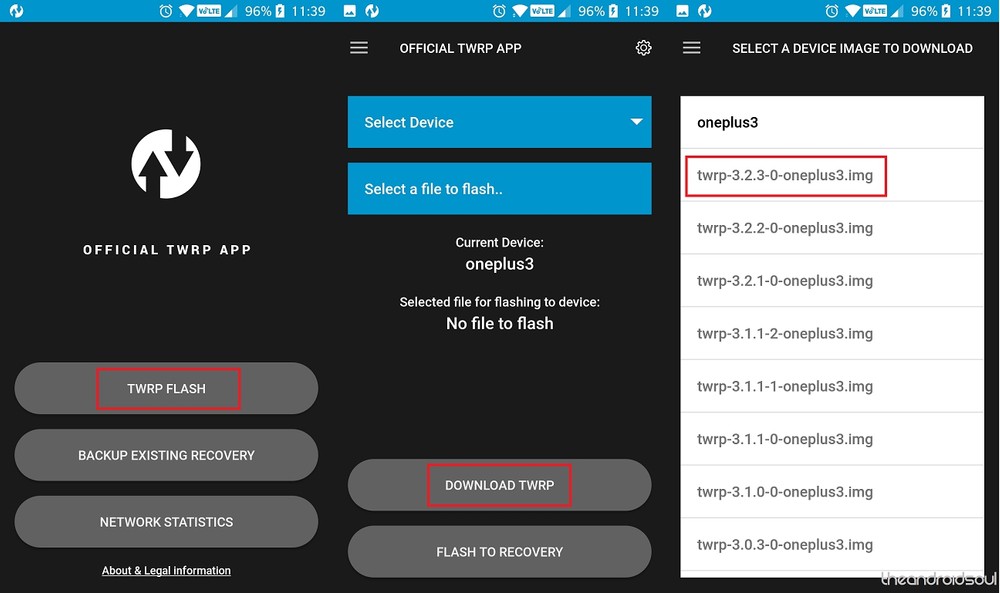Open About & Legal information link
Screen dimensions: 1000x593
click(166, 571)
